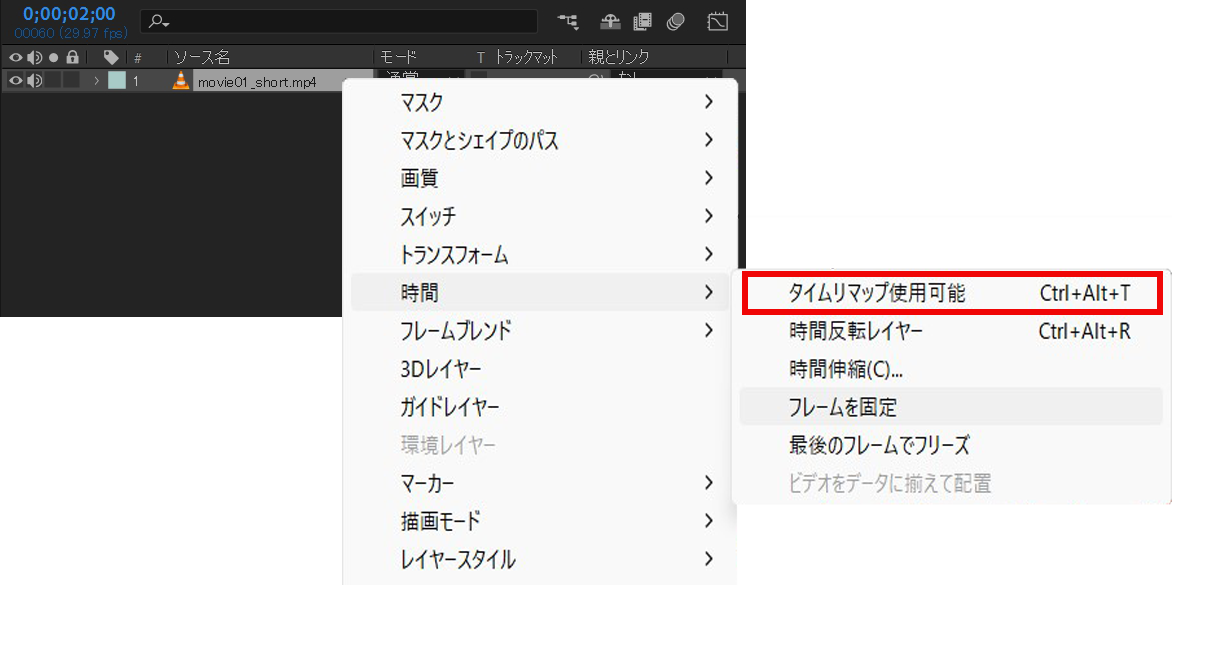Enable frame blending filmstrip icon
The height and width of the screenshot is (666, 1213).
pyautogui.click(x=642, y=21)
